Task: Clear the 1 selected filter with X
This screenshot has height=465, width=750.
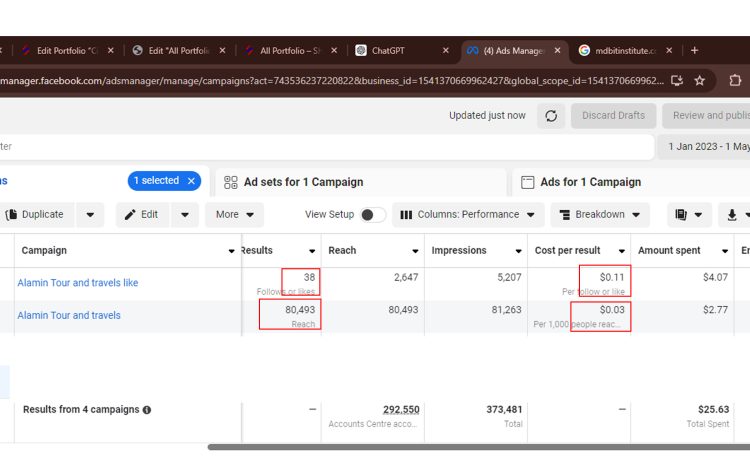Action: point(190,181)
